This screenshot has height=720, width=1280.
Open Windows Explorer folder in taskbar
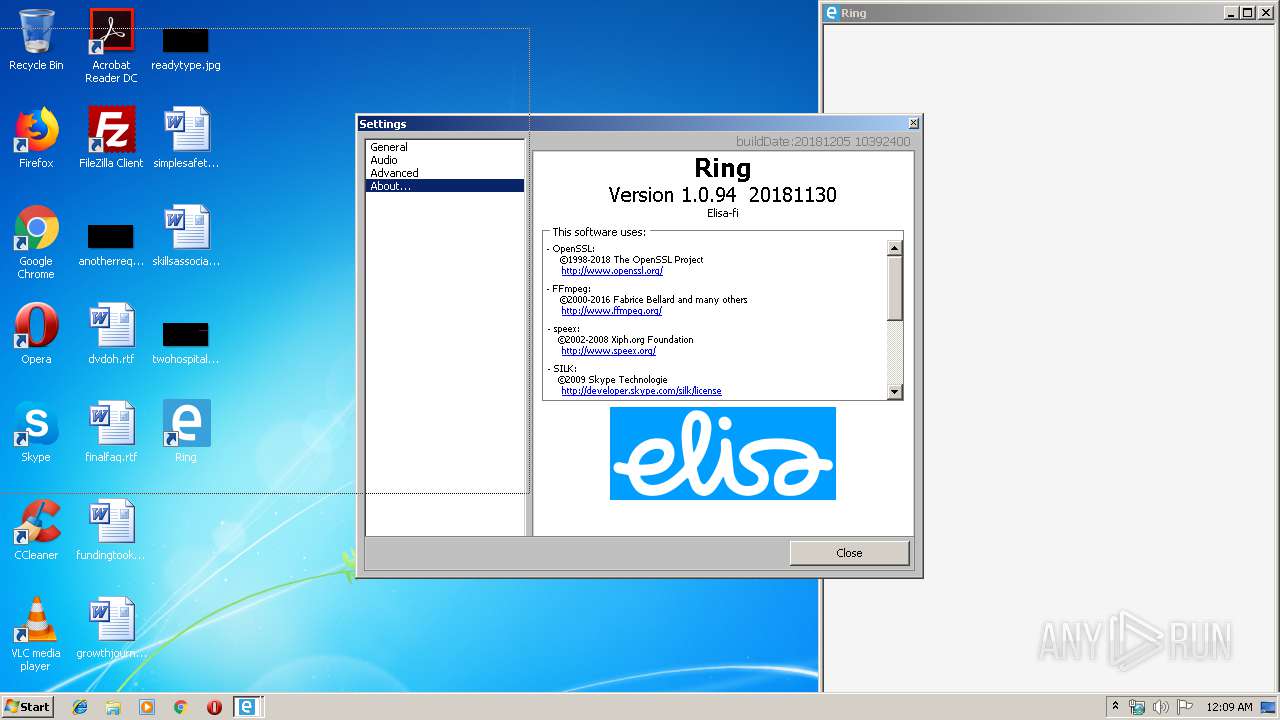coord(113,707)
